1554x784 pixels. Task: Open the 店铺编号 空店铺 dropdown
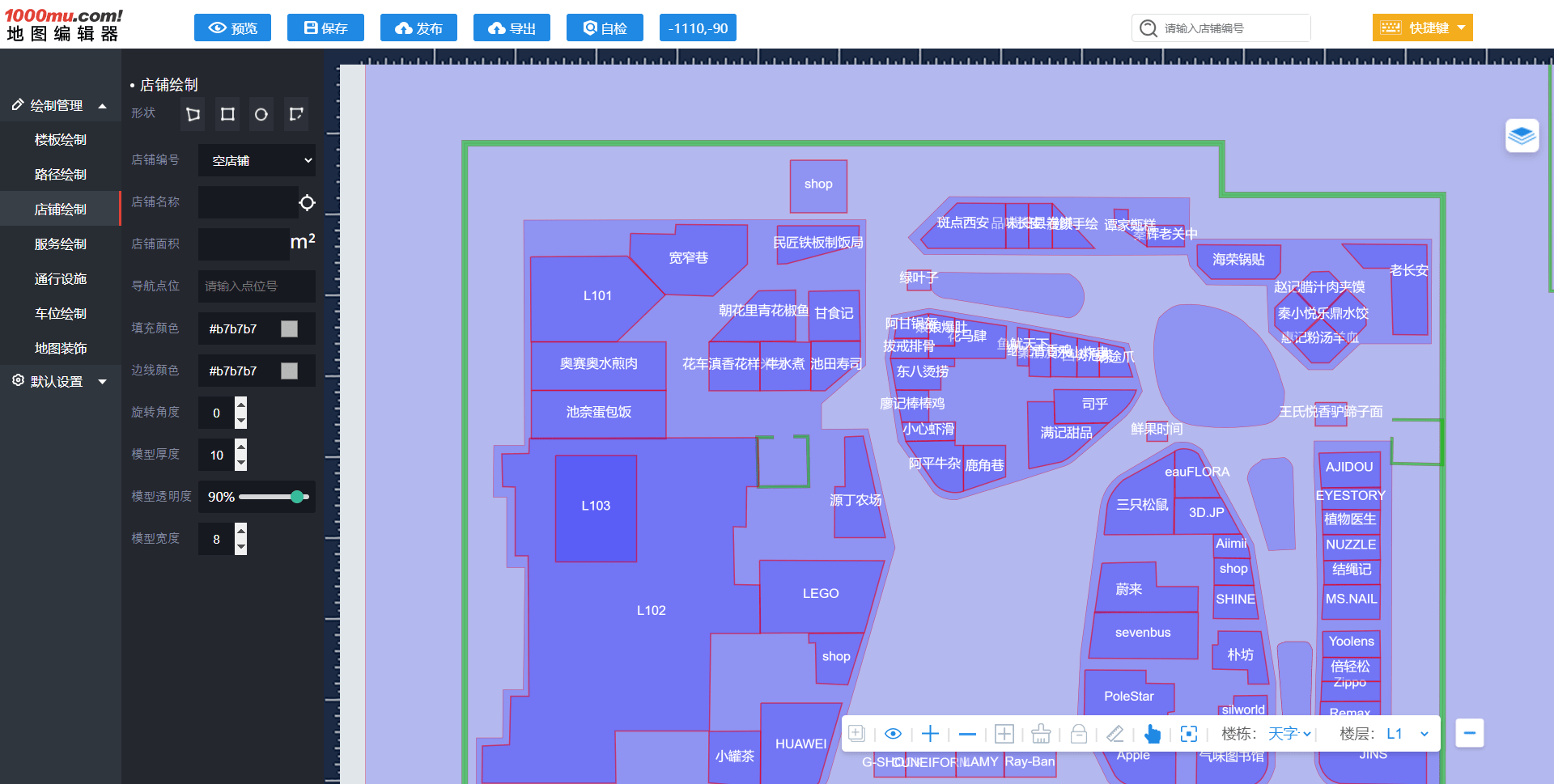click(x=257, y=160)
